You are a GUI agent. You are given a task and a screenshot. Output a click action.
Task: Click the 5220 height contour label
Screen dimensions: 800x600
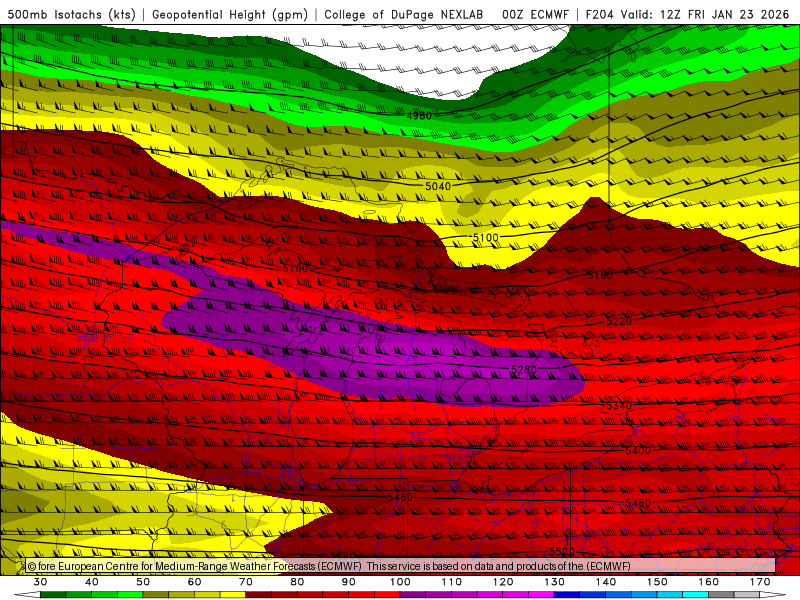[619, 321]
